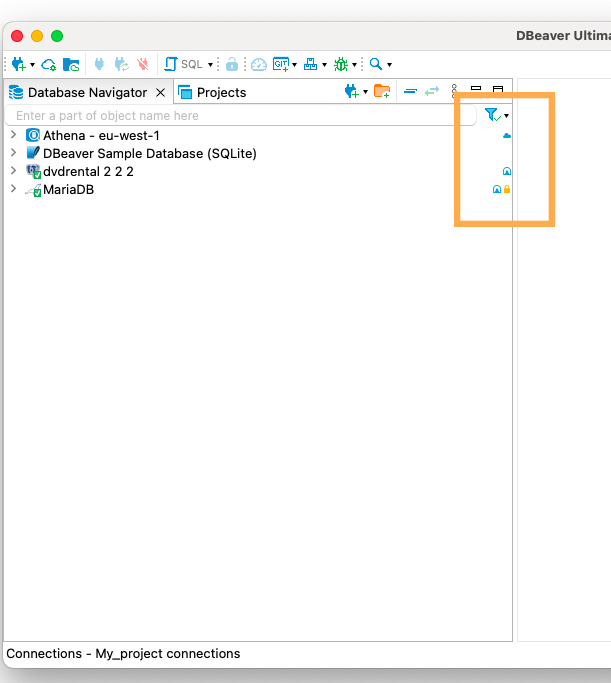Toggle Link with Editor arrows icon
The height and width of the screenshot is (683, 611).
tap(432, 91)
